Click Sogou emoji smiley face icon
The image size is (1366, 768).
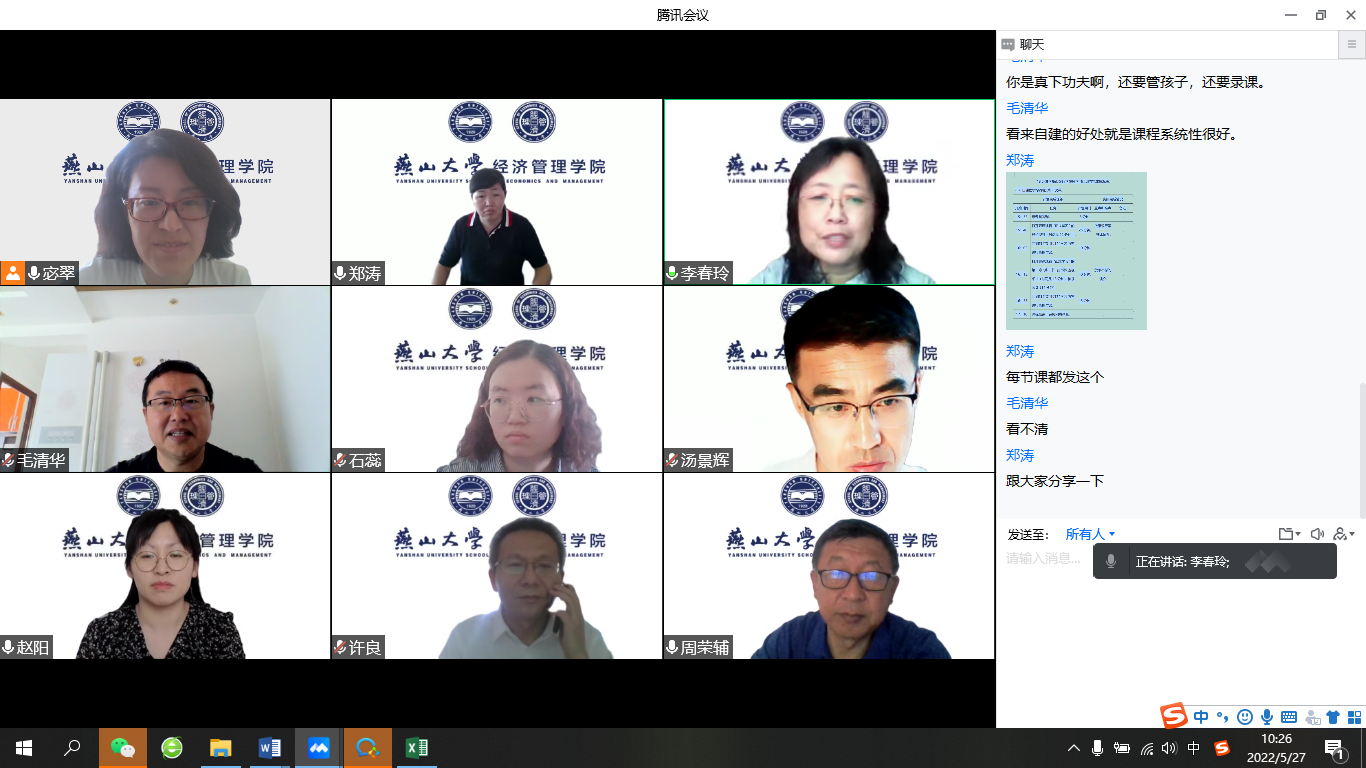(x=1245, y=717)
